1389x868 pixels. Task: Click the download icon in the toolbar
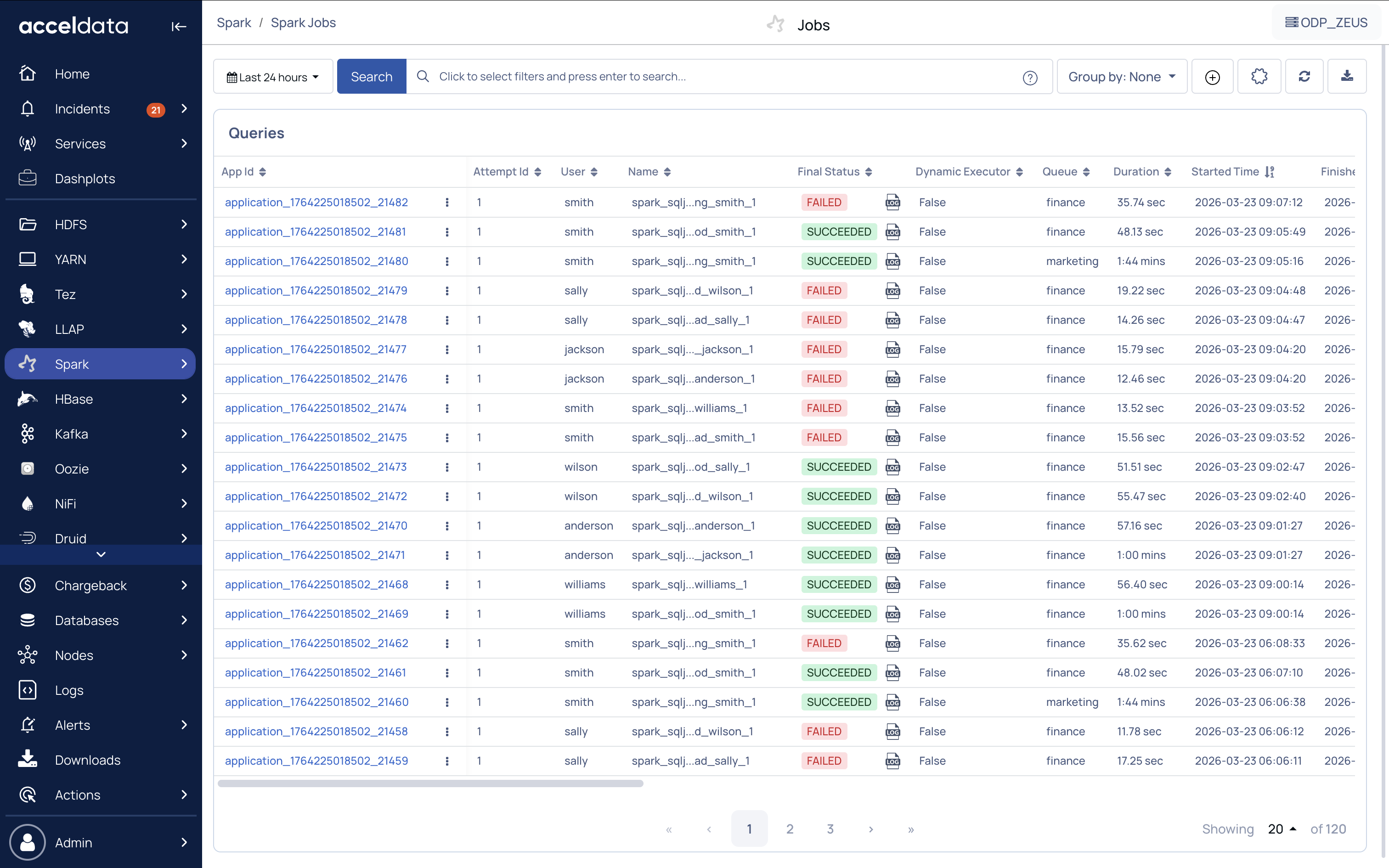tap(1347, 76)
